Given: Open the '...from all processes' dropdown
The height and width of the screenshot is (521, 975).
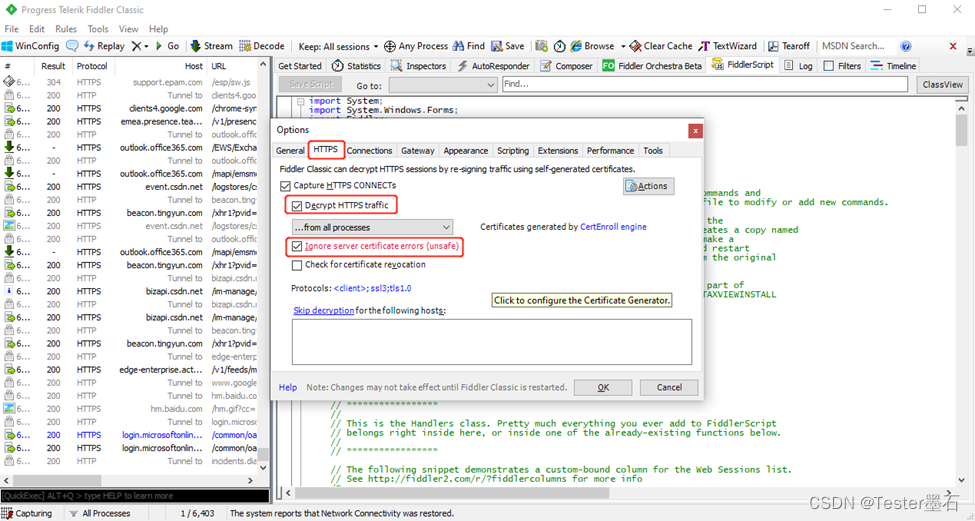Looking at the screenshot, I should click(372, 227).
